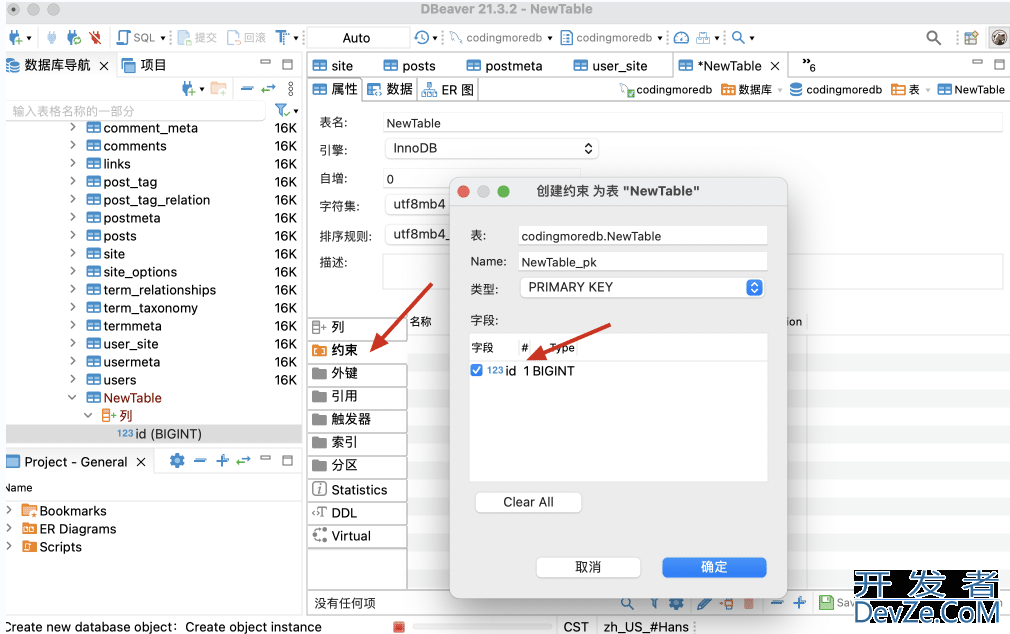1010x634 pixels.
Task: Open the active schema codingmoredb dropdown
Action: (611, 37)
